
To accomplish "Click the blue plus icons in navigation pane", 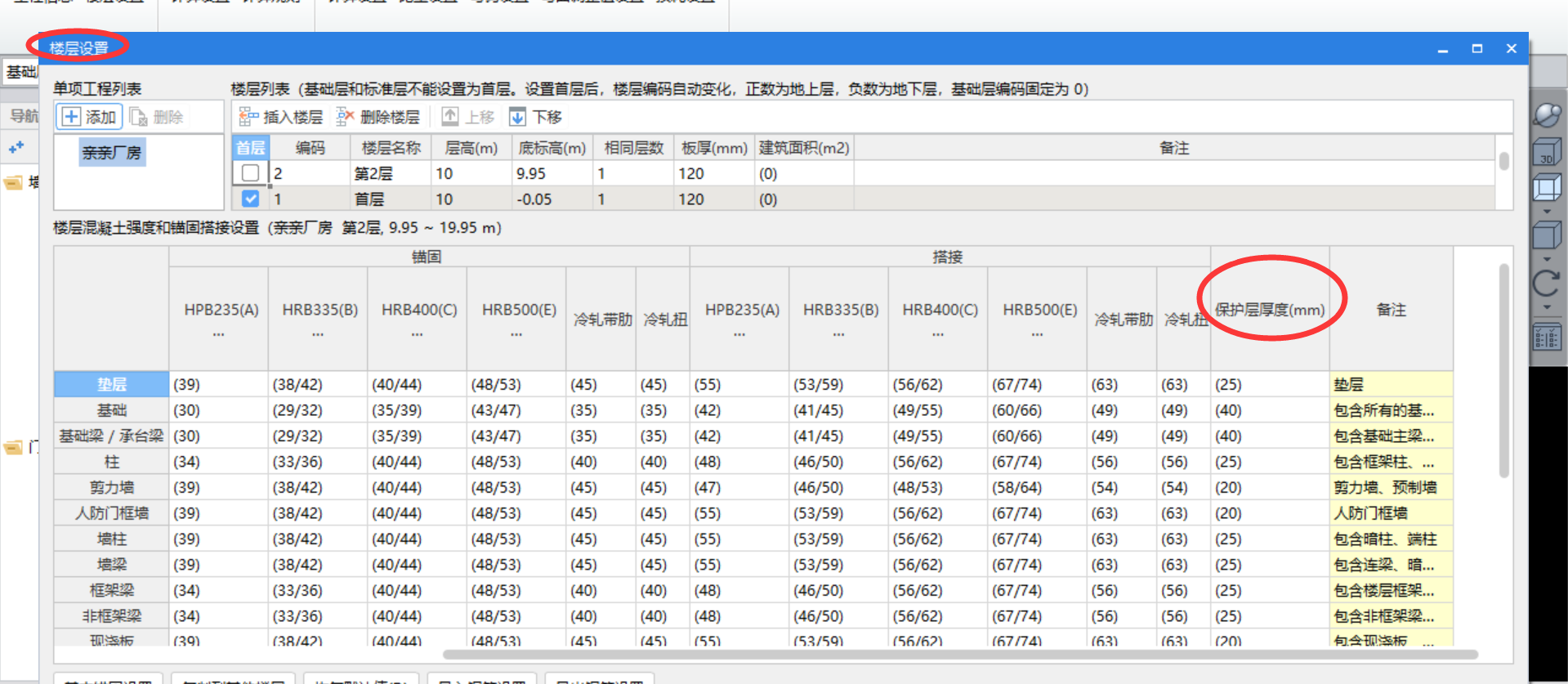I will pos(16,148).
